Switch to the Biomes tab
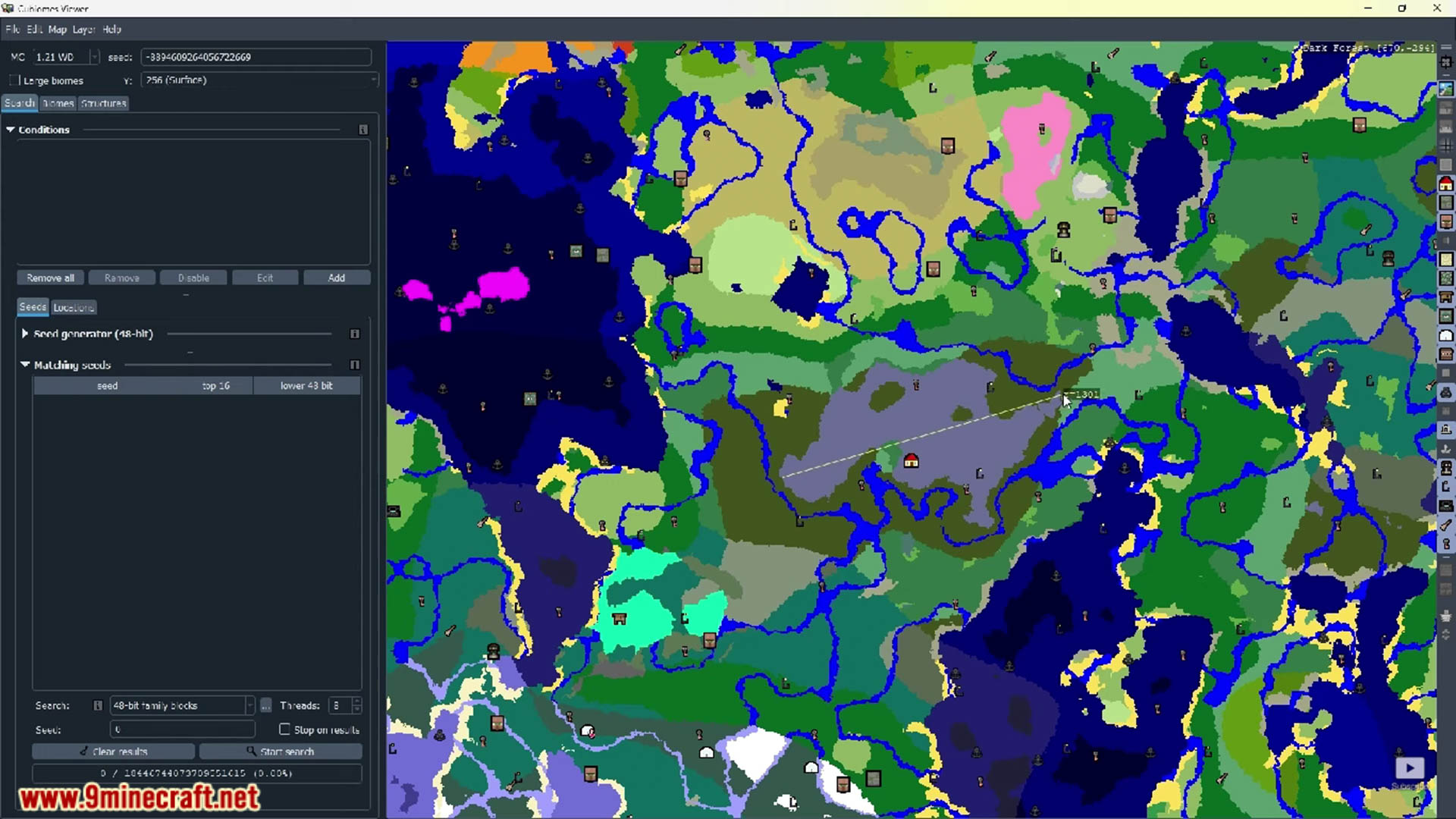 [58, 103]
